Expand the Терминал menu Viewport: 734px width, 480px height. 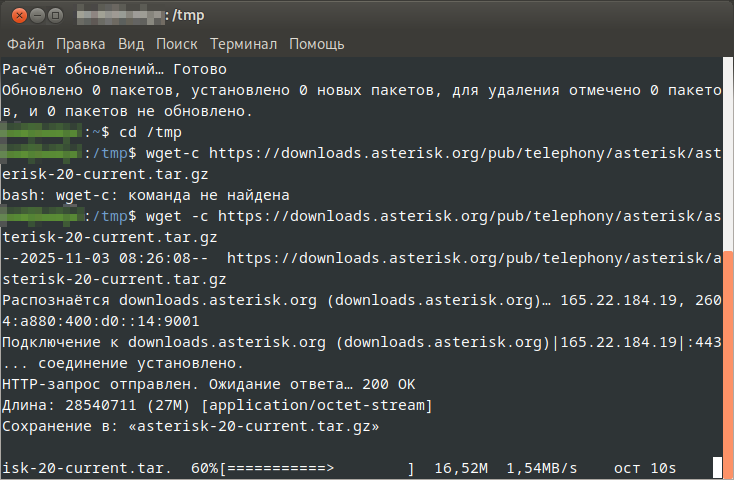[x=243, y=44]
